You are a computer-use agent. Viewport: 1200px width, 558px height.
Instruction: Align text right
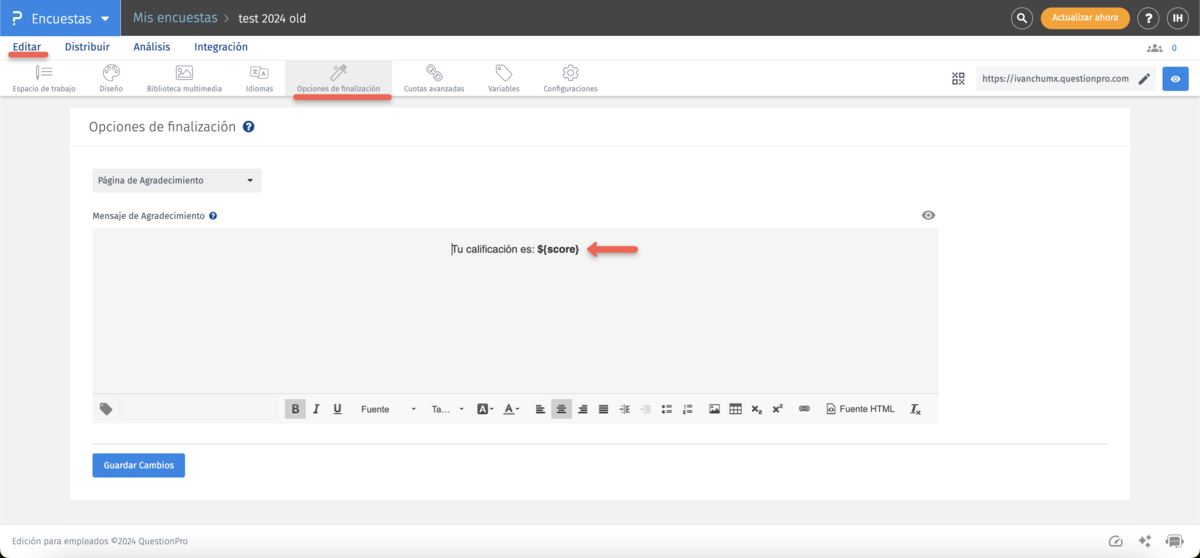click(583, 409)
